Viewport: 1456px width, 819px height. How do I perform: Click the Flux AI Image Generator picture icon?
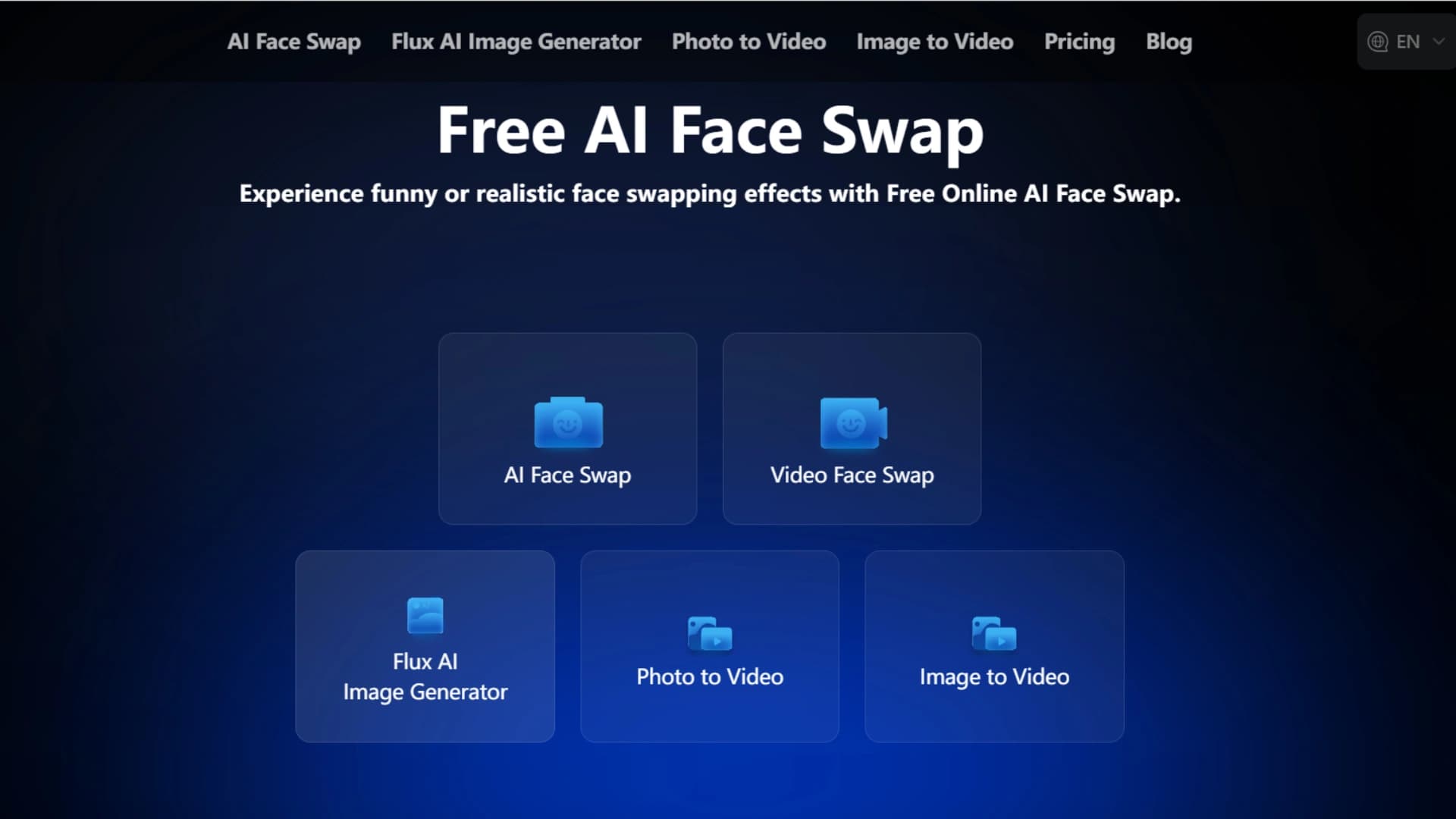425,615
